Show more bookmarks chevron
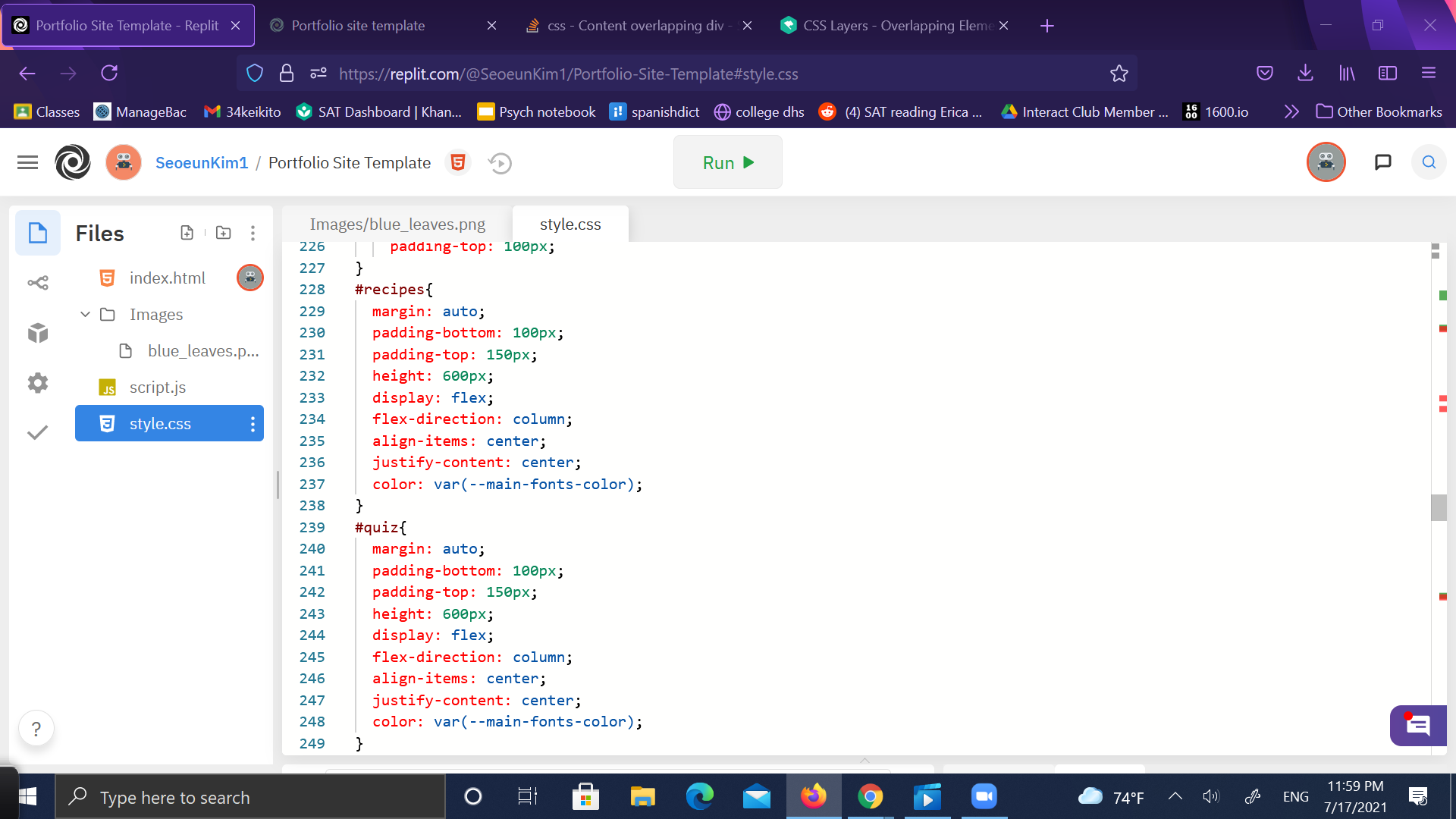1456x819 pixels. (1291, 111)
